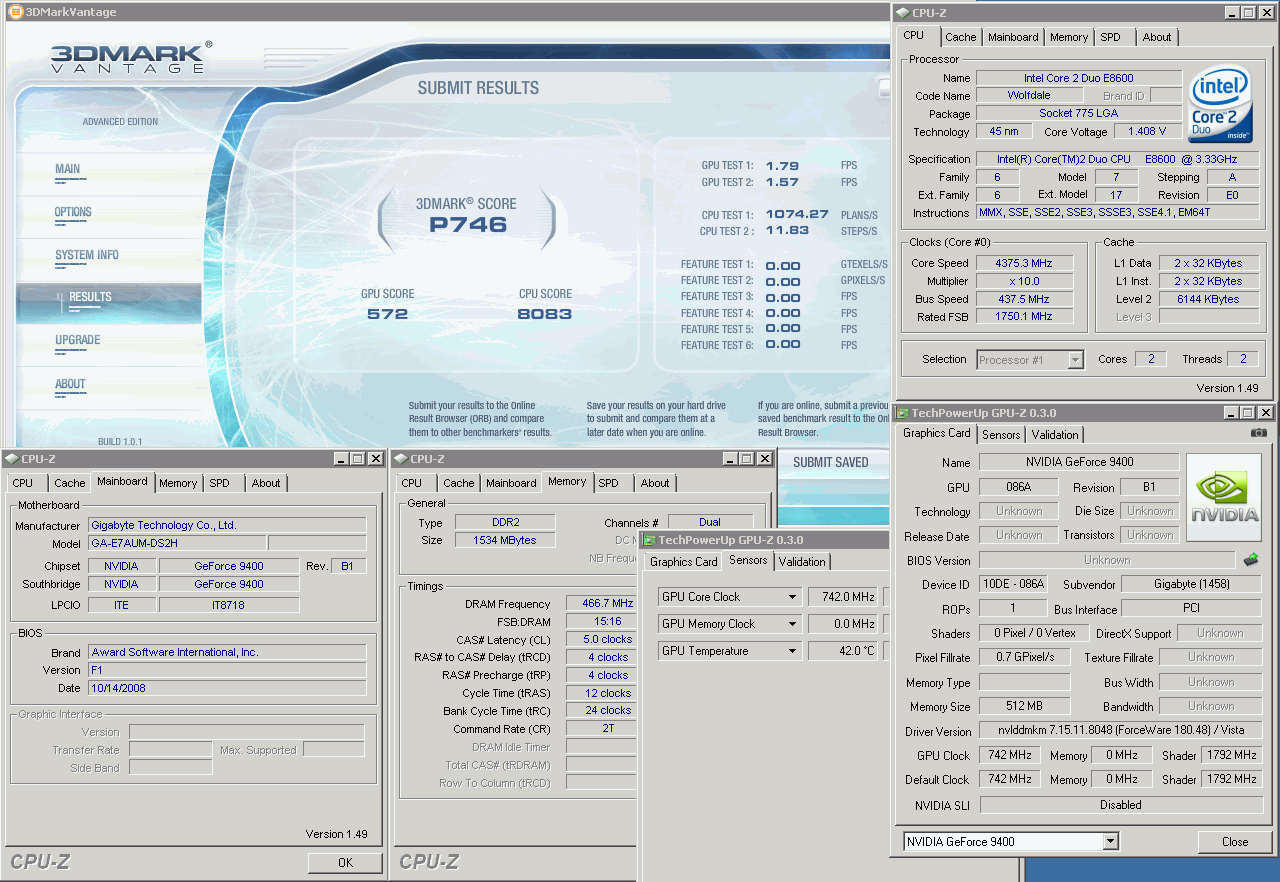Click the BIOS date 10/14/2008 field
Viewport: 1280px width, 882px height.
coord(227,689)
